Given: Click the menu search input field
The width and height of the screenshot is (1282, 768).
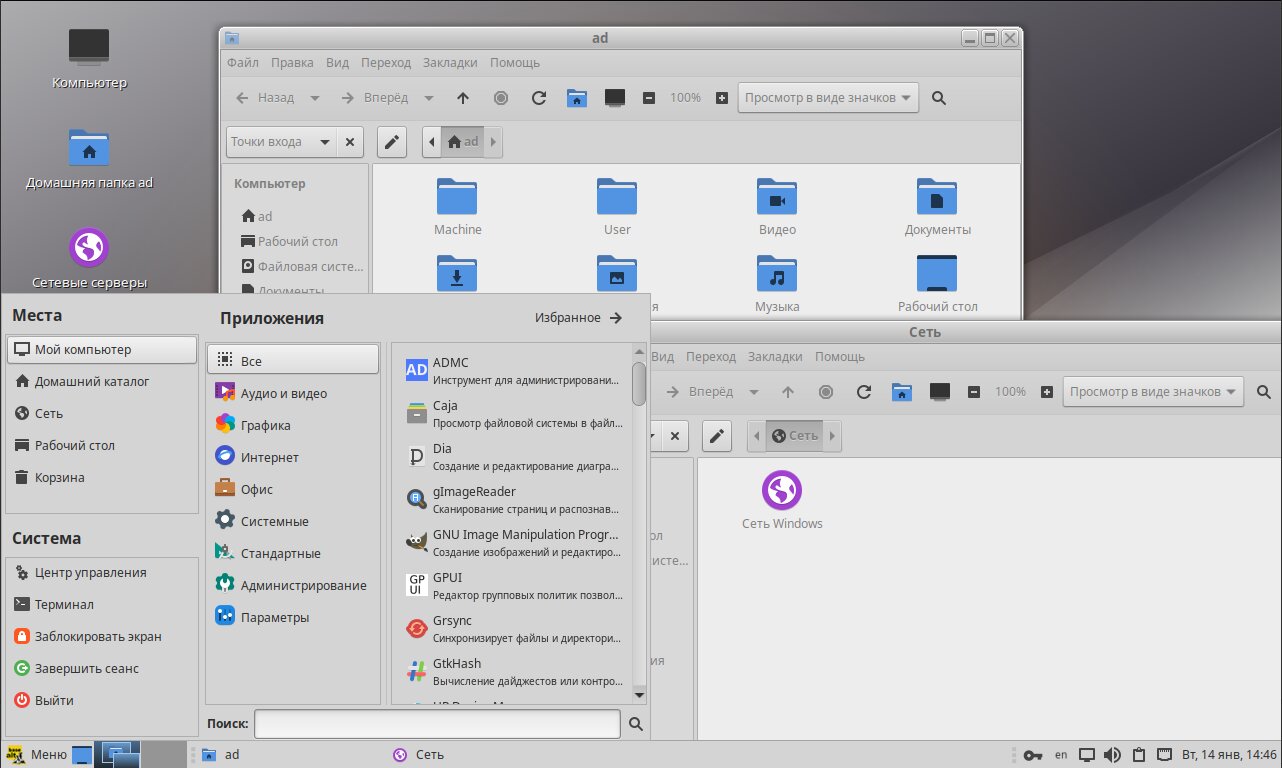Looking at the screenshot, I should [x=437, y=723].
